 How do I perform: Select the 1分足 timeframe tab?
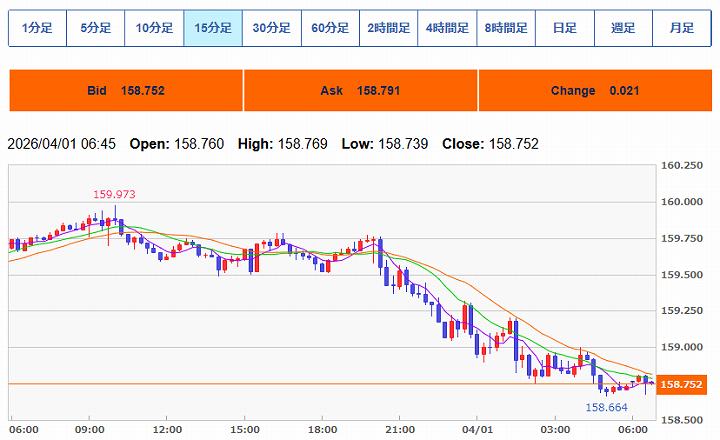pyautogui.click(x=37, y=28)
